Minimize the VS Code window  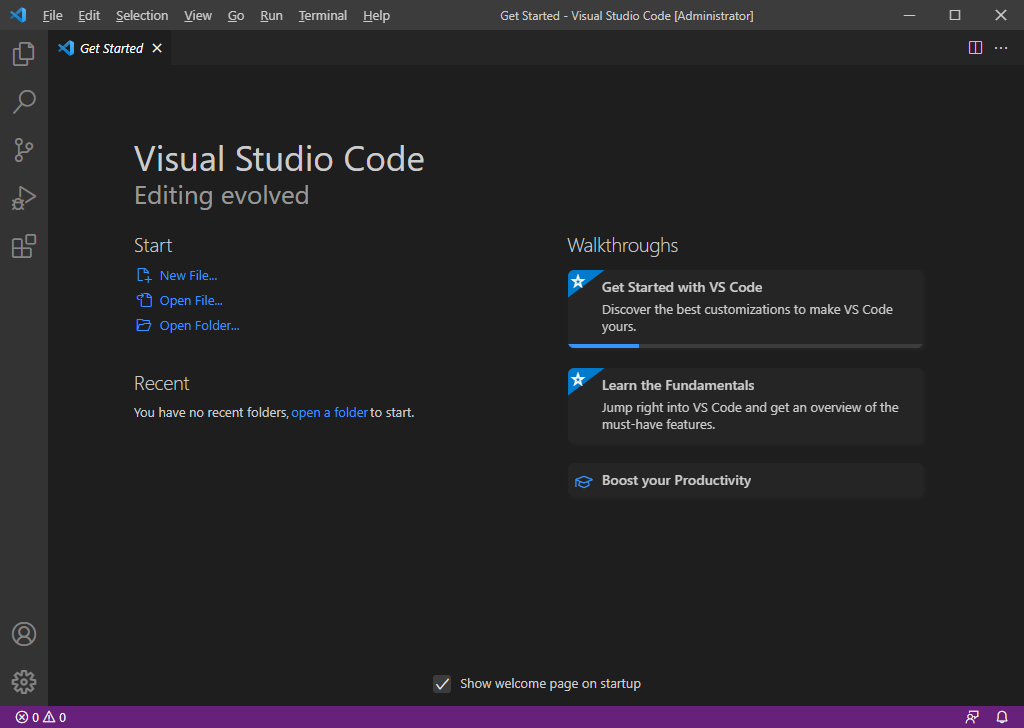point(909,15)
